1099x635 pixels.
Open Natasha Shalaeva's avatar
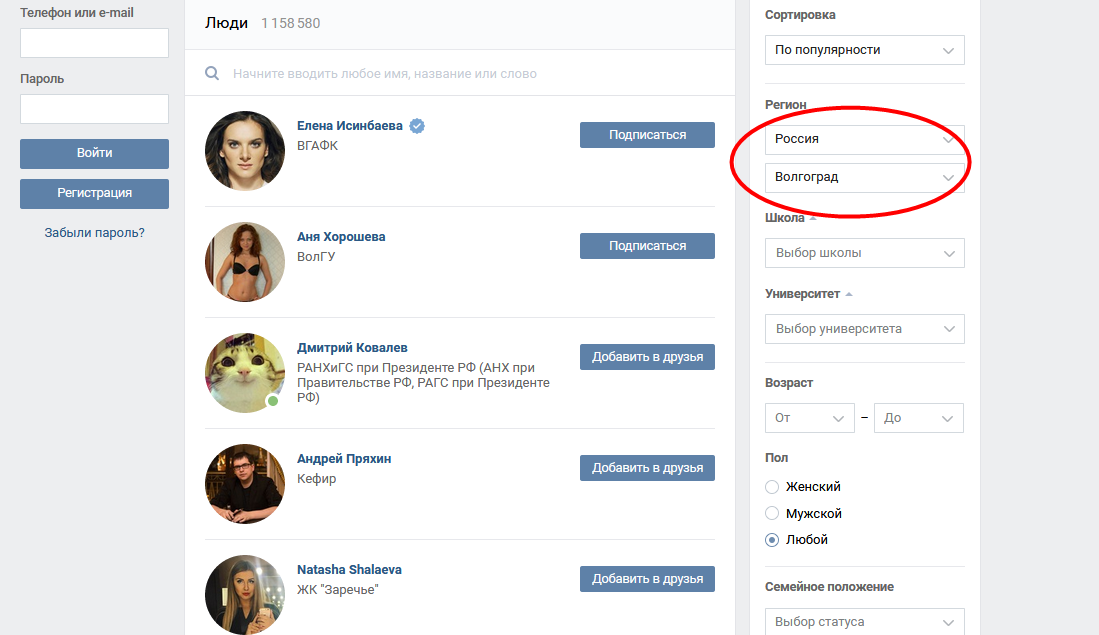[x=245, y=595]
